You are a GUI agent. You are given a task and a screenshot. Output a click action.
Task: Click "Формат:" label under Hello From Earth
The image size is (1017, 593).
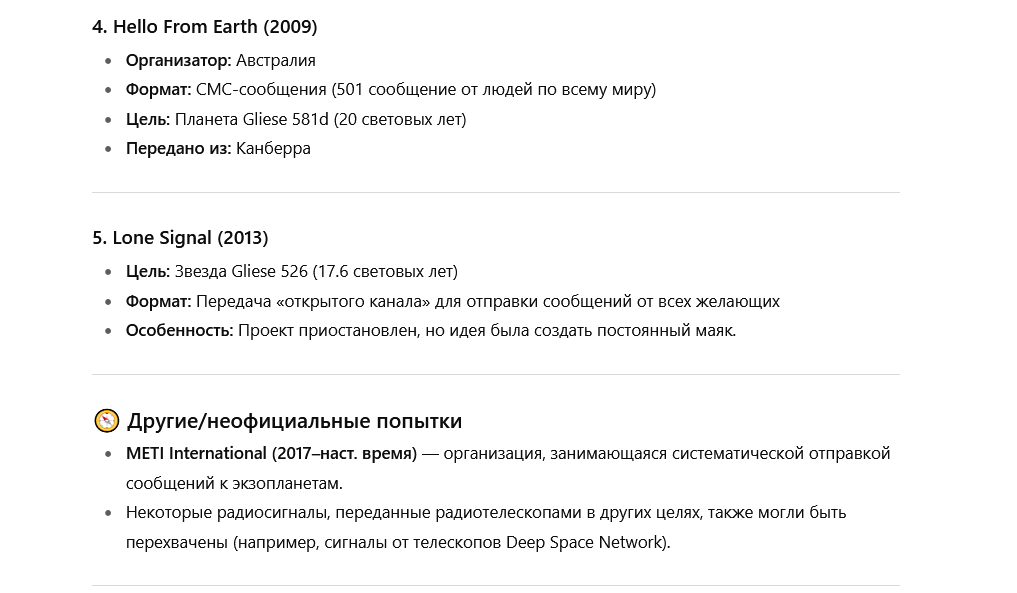(x=158, y=90)
